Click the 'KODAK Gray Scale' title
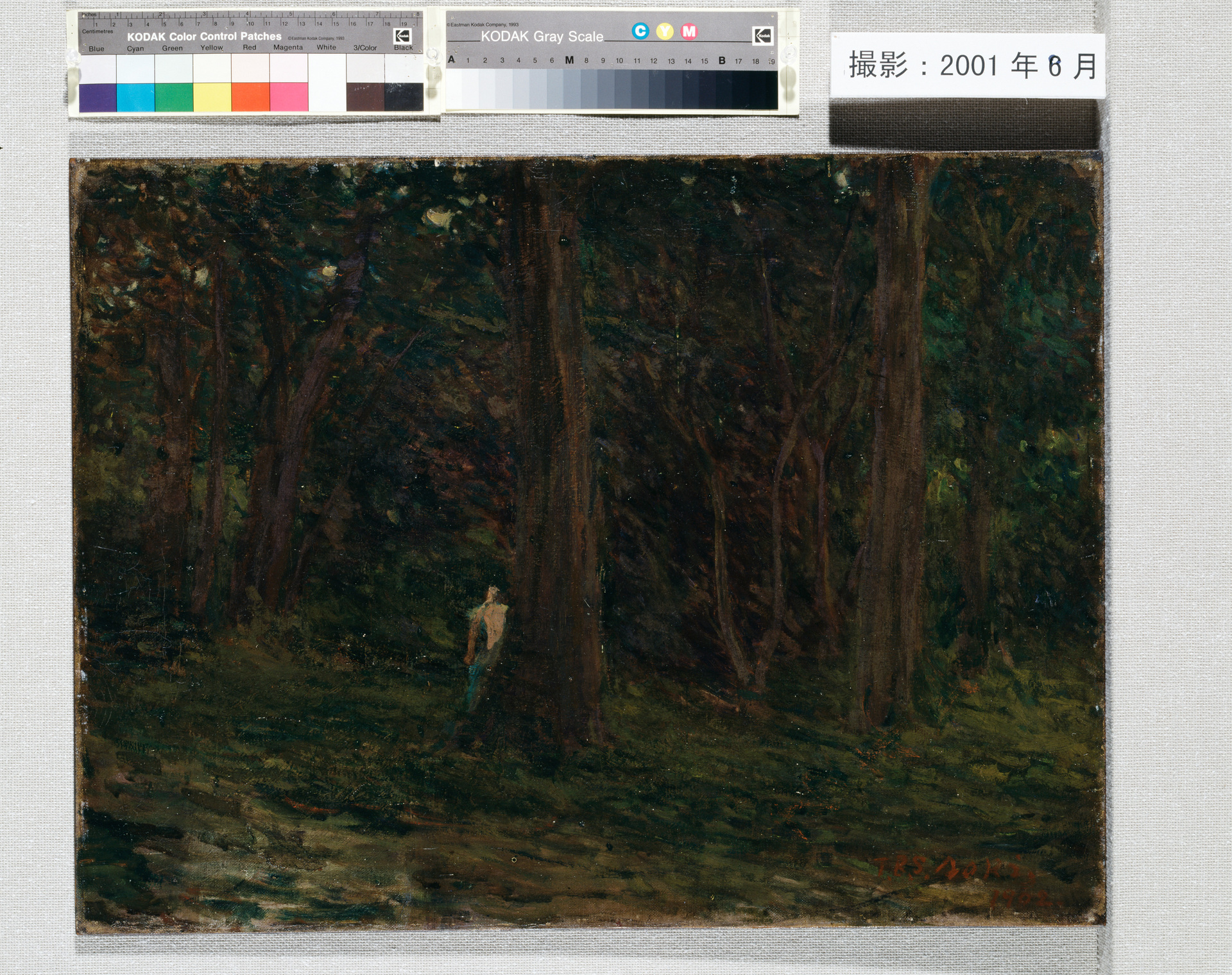 (x=542, y=37)
